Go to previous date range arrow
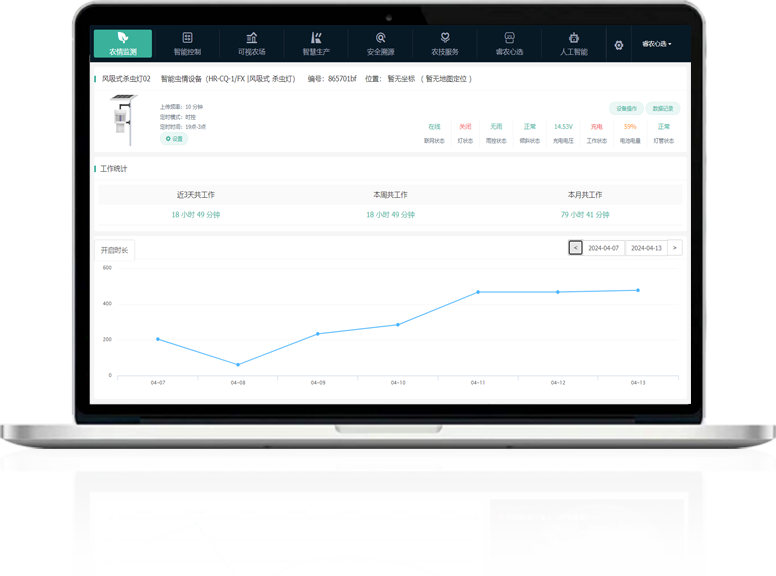Screen dimensions: 776x576 pyautogui.click(x=575, y=248)
